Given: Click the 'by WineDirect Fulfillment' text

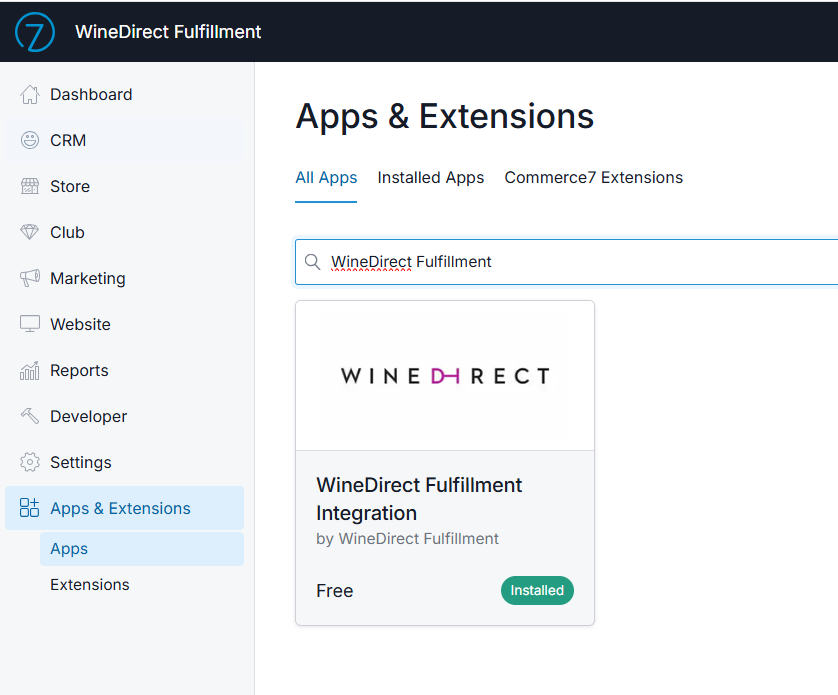Looking at the screenshot, I should pyautogui.click(x=407, y=538).
